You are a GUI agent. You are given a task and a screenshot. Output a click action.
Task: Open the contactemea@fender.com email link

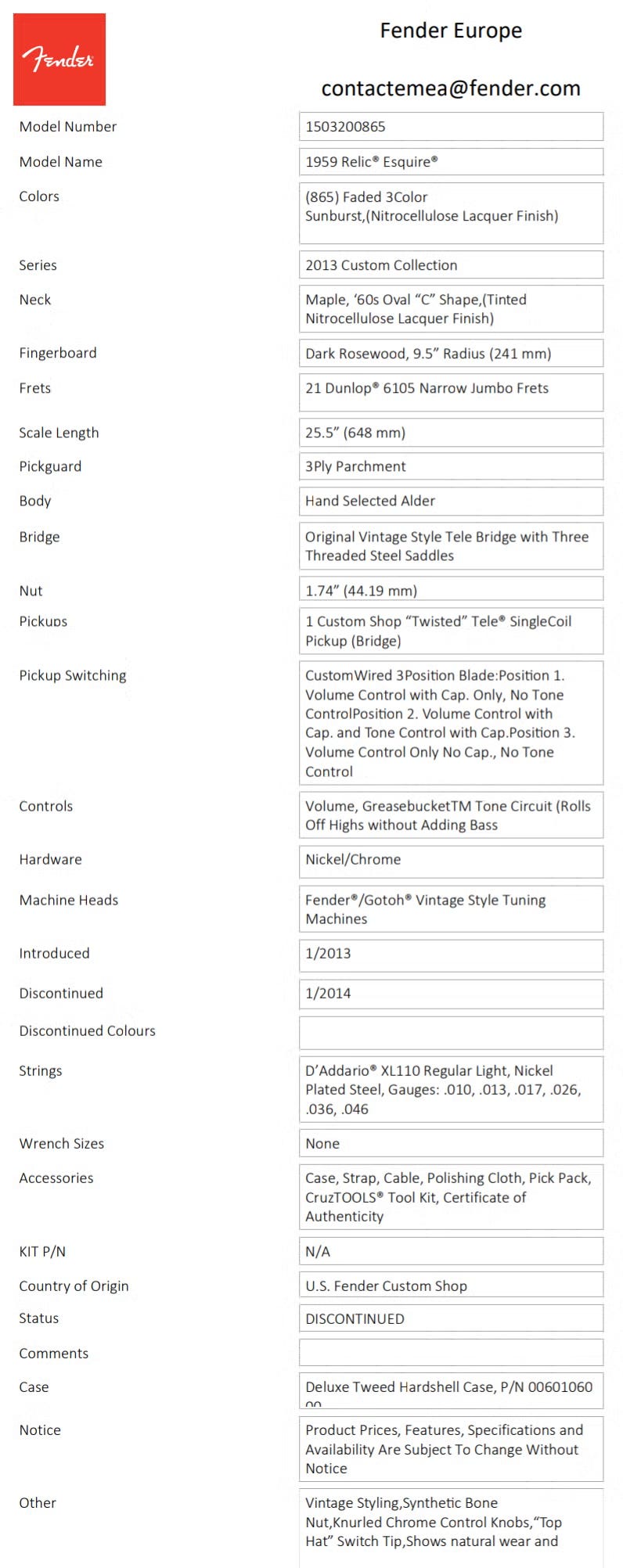pyautogui.click(x=451, y=88)
